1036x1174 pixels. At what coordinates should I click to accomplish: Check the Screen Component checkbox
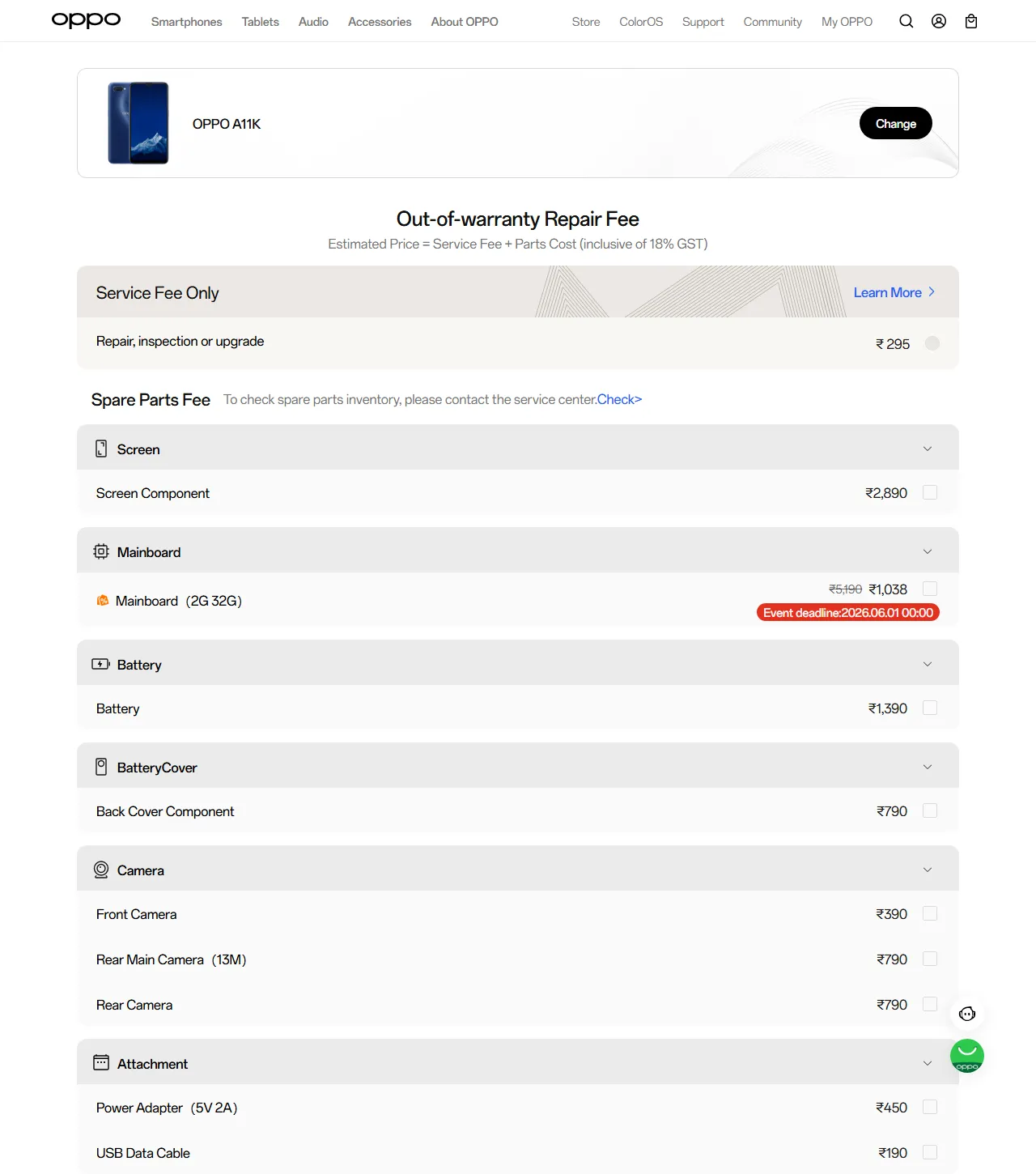point(930,492)
